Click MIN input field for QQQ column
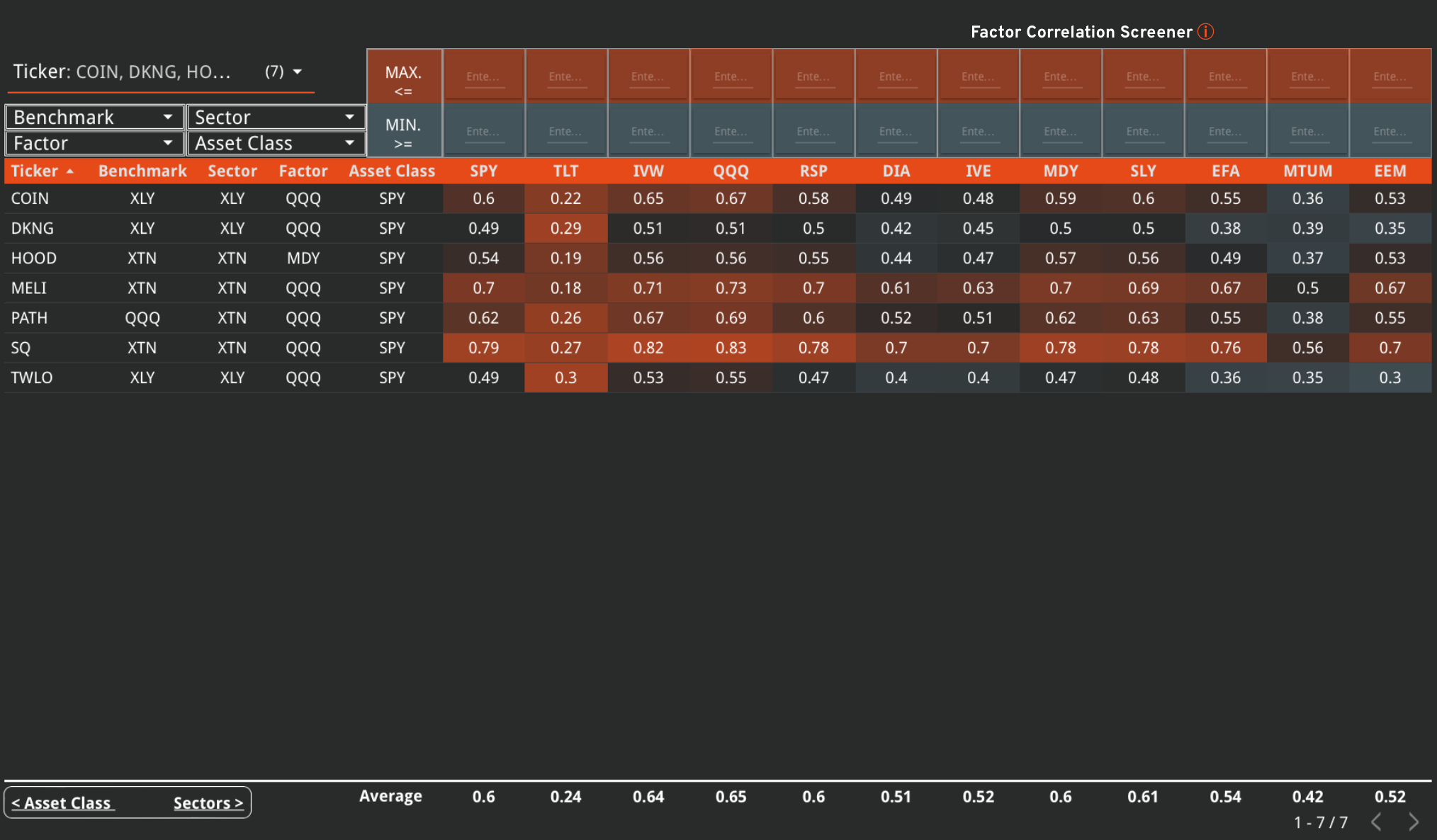The image size is (1437, 840). click(x=731, y=132)
